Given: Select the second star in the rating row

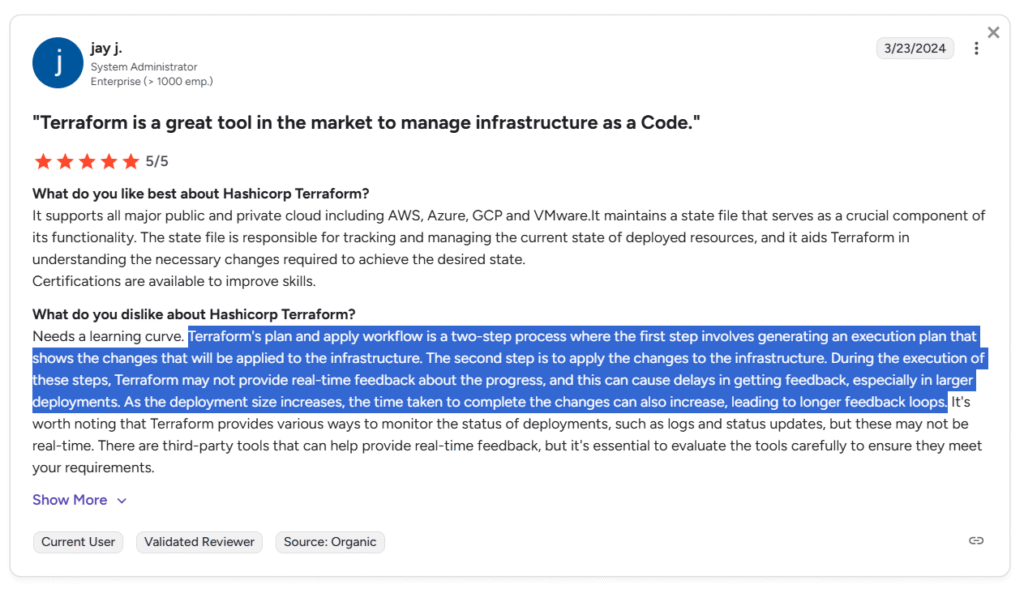Looking at the screenshot, I should click(65, 160).
